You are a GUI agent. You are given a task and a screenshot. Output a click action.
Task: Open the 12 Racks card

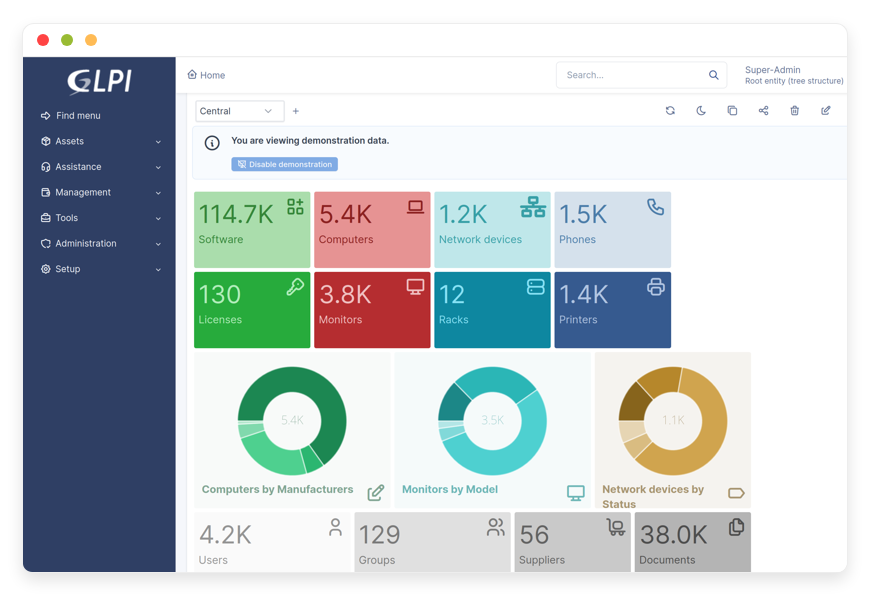coord(492,310)
